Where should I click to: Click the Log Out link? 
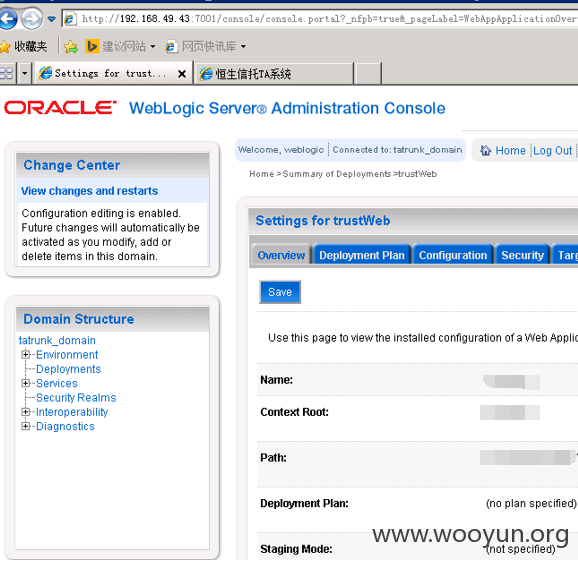click(x=552, y=150)
